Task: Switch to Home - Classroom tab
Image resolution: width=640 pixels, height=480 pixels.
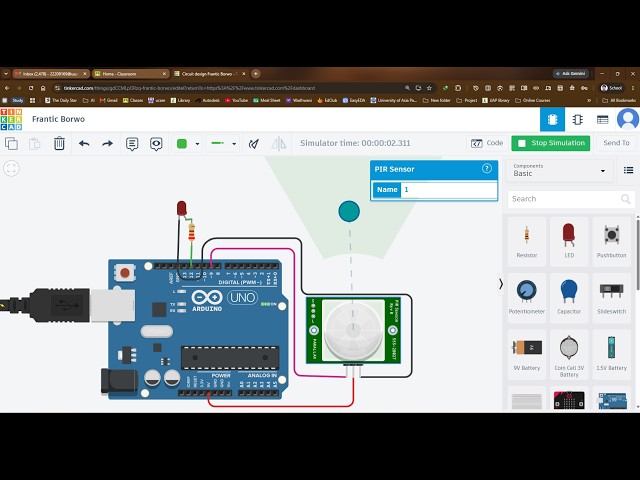Action: click(x=130, y=74)
